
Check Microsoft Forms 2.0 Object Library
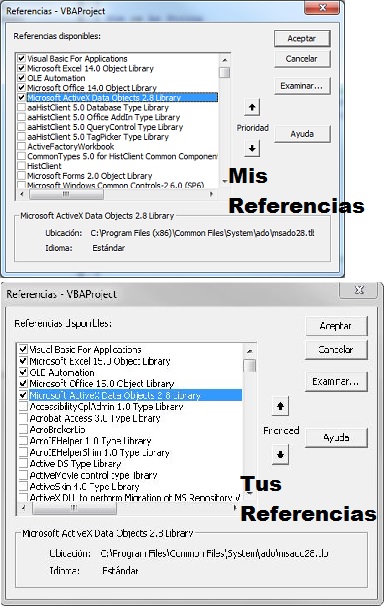tap(22, 176)
